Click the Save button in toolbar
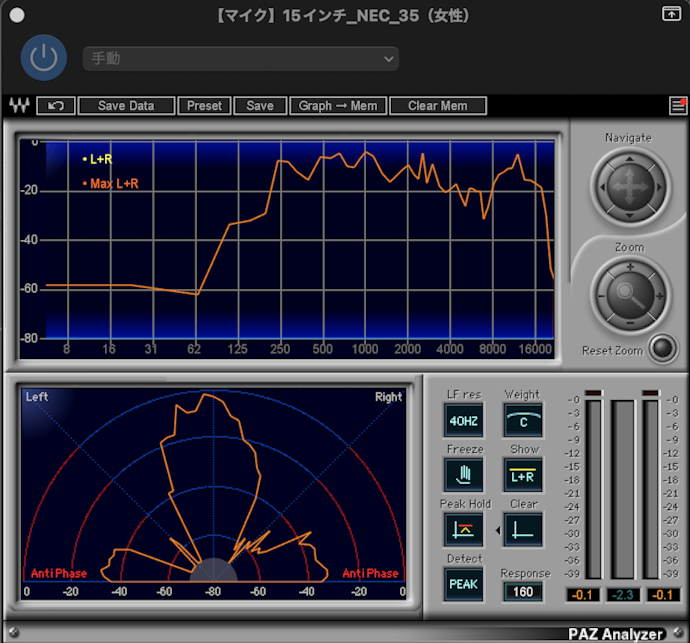 tap(260, 106)
